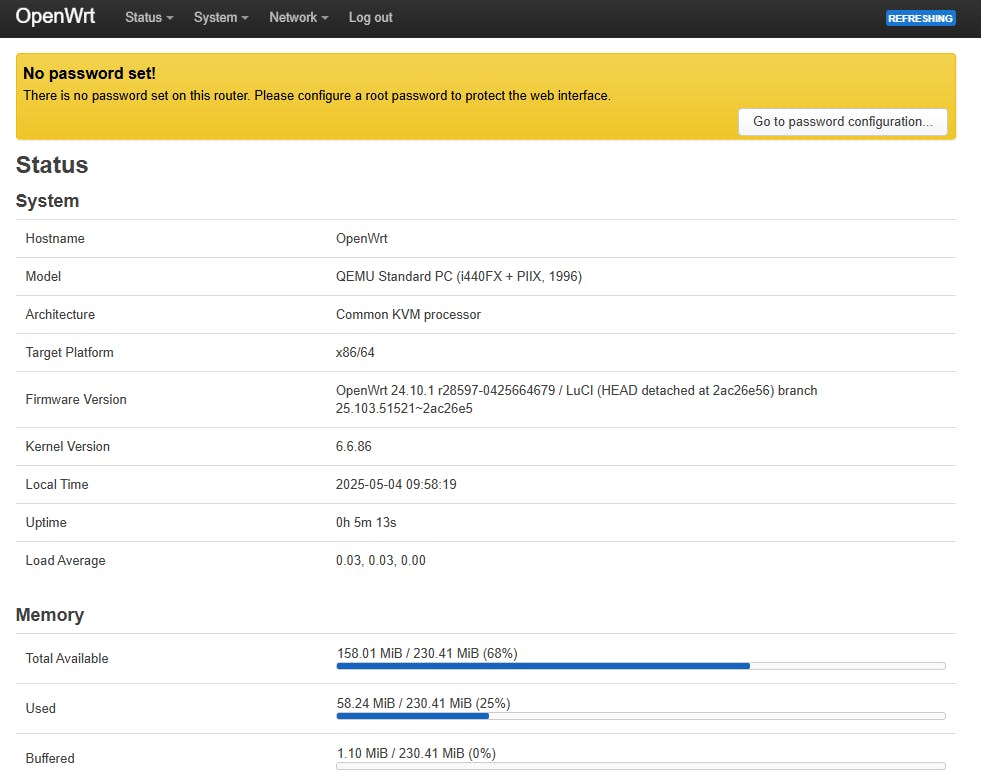Click Log out in the navigation bar

369,17
